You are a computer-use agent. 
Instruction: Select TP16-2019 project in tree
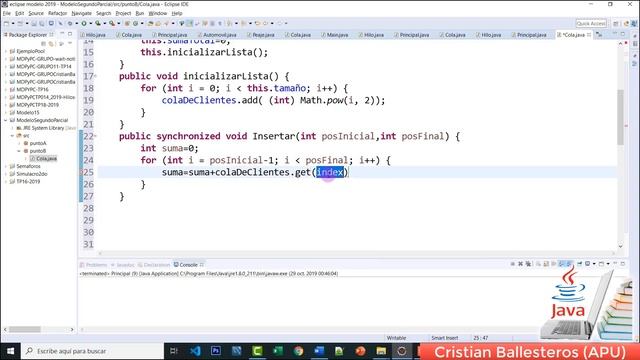[x=25, y=182]
